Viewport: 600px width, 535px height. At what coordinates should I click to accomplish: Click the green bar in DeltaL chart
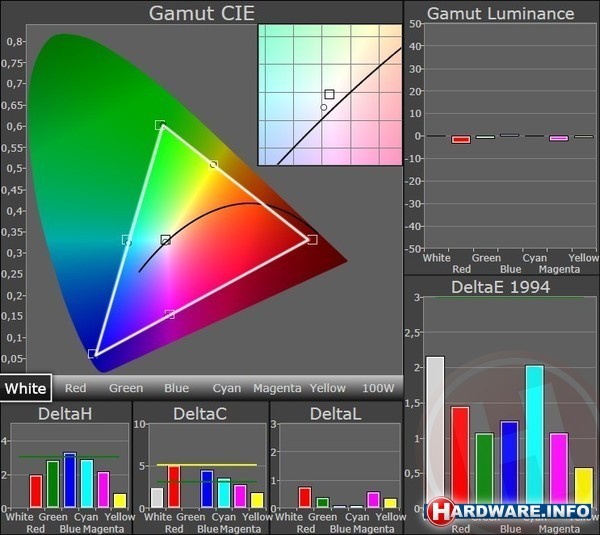coord(323,503)
